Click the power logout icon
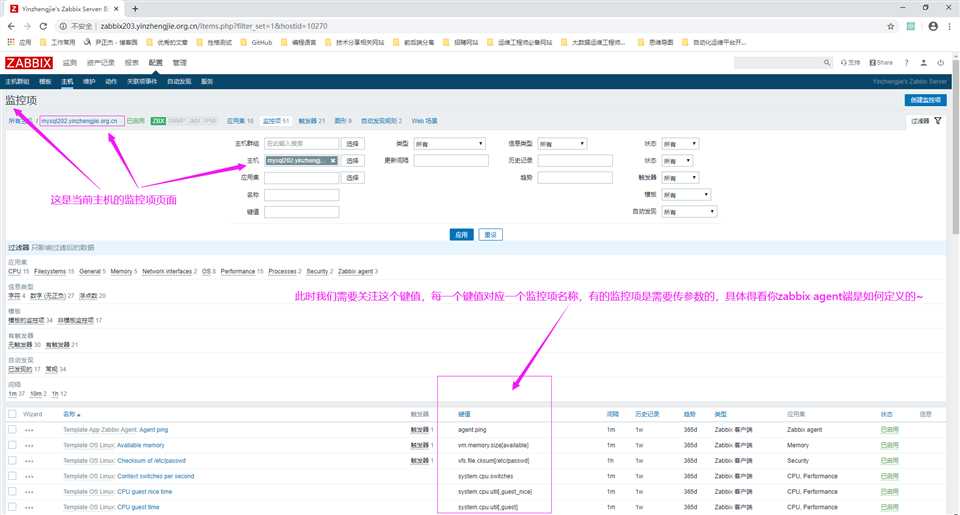This screenshot has width=960, height=515. coord(940,62)
